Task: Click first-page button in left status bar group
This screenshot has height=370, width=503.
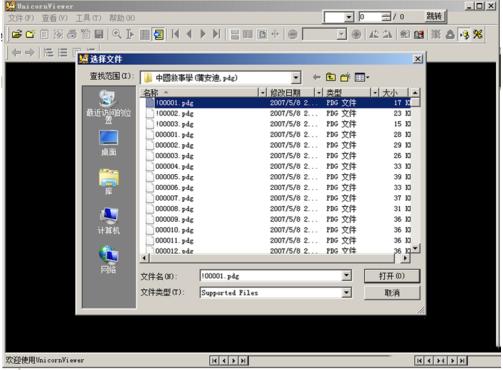Action: pyautogui.click(x=214, y=360)
